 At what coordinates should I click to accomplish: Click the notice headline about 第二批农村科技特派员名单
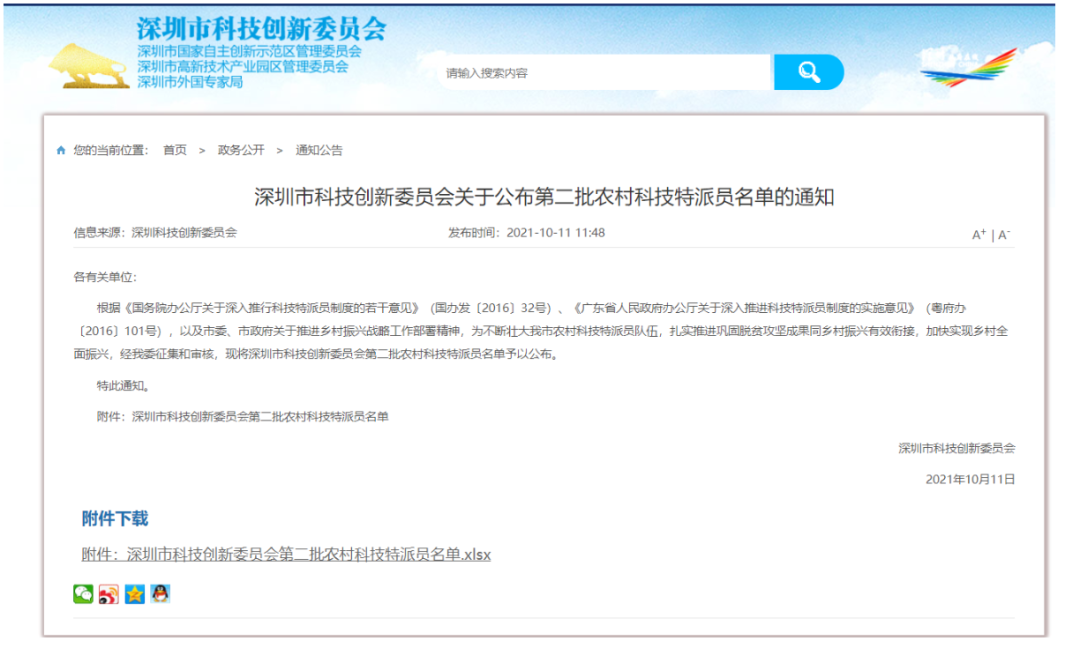[x=544, y=197]
